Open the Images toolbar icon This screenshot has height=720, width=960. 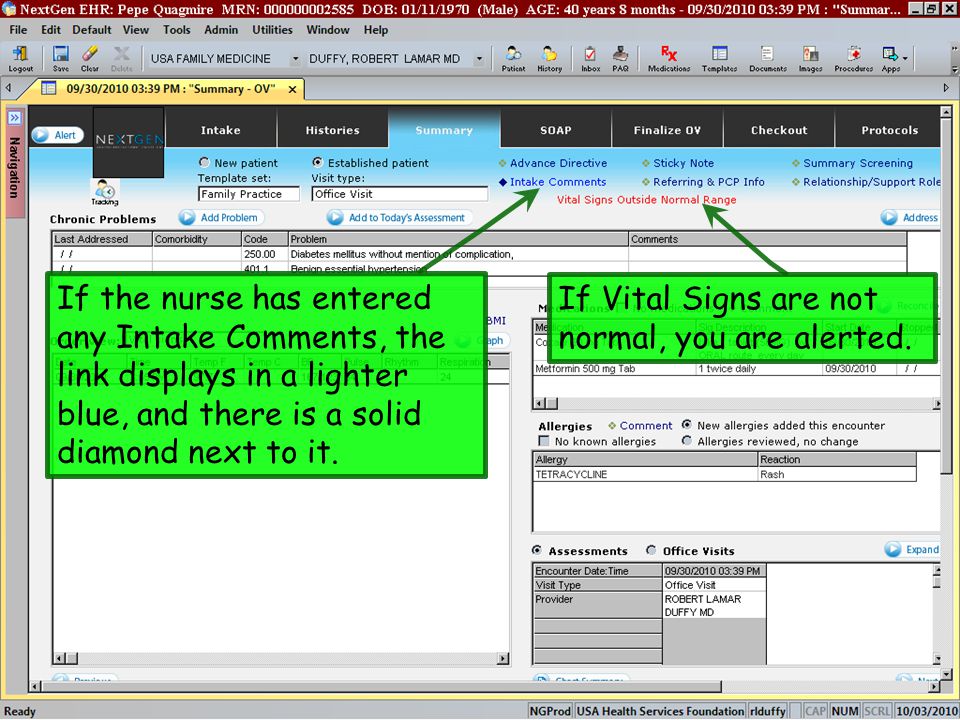pyautogui.click(x=810, y=59)
